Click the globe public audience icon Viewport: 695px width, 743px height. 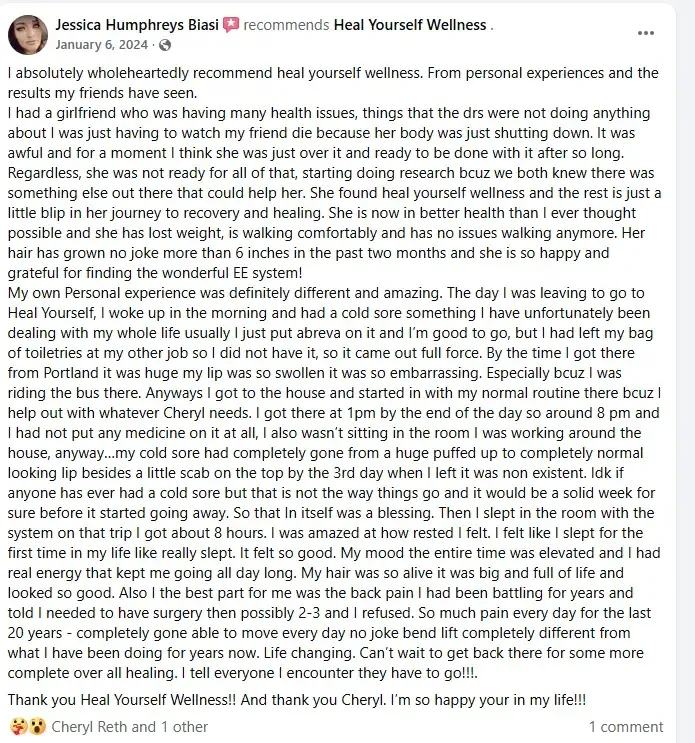(165, 45)
